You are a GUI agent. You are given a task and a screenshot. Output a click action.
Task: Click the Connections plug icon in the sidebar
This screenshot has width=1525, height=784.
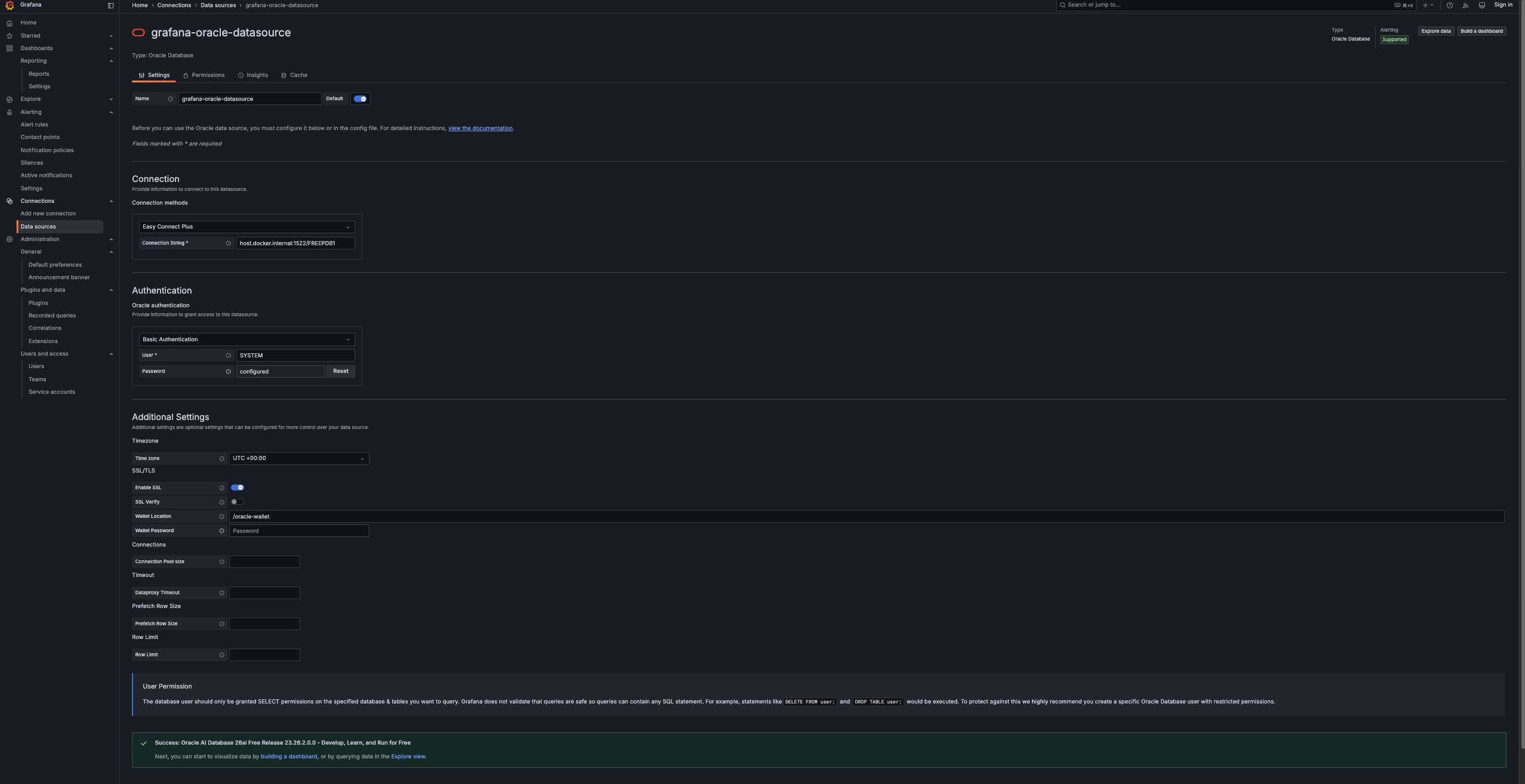(x=10, y=201)
